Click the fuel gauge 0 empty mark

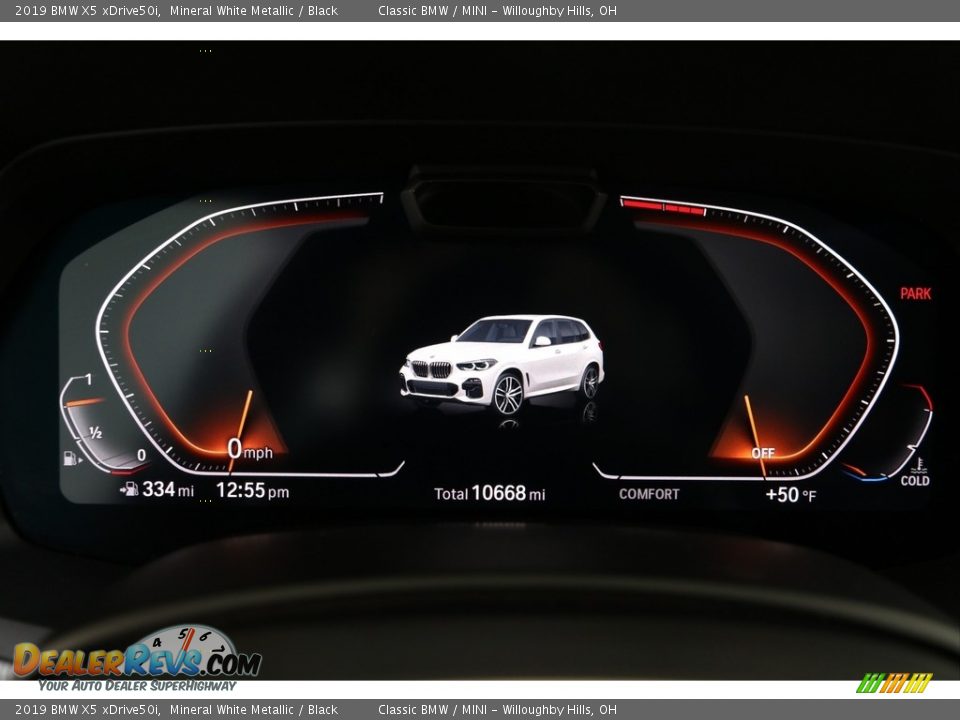141,456
